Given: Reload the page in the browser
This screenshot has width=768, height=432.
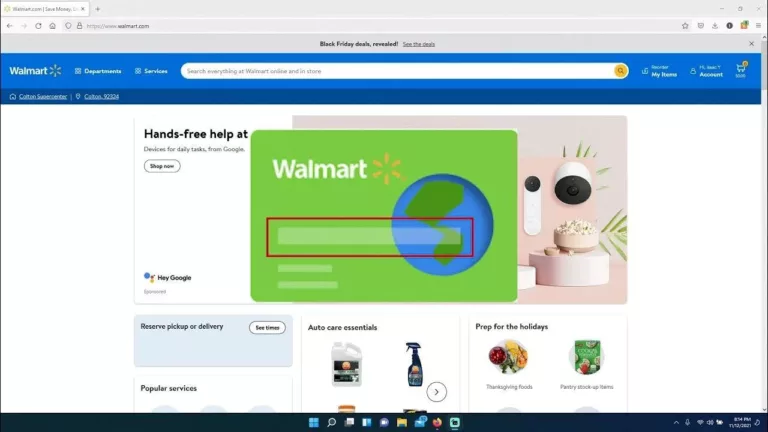Looking at the screenshot, I should (x=38, y=26).
